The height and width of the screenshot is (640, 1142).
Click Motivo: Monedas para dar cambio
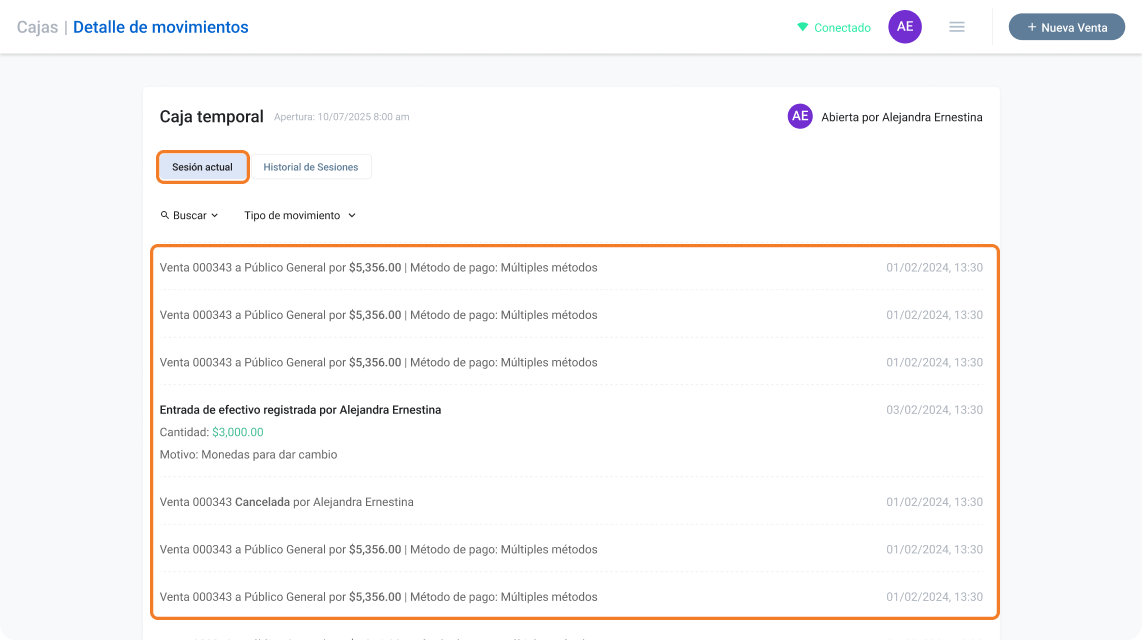click(248, 454)
